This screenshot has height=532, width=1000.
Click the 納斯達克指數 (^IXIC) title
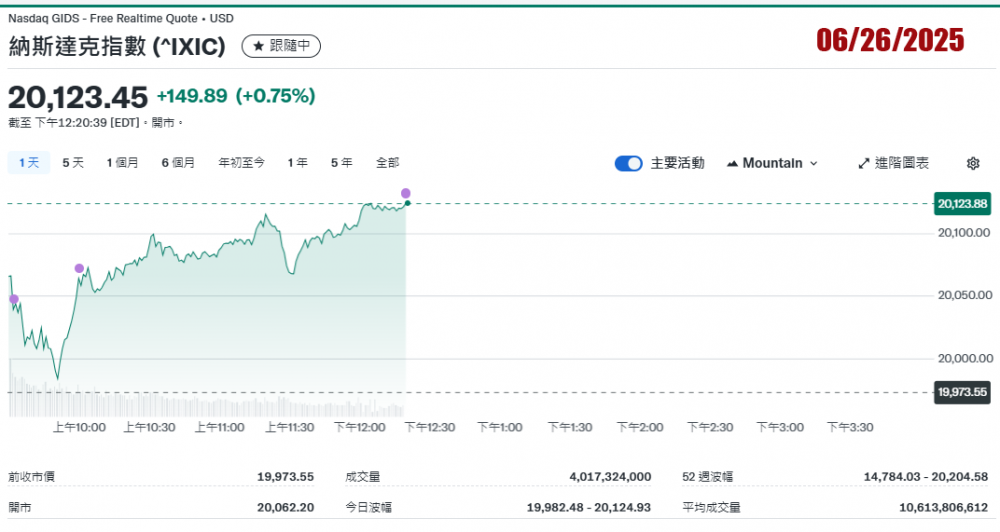click(x=117, y=46)
